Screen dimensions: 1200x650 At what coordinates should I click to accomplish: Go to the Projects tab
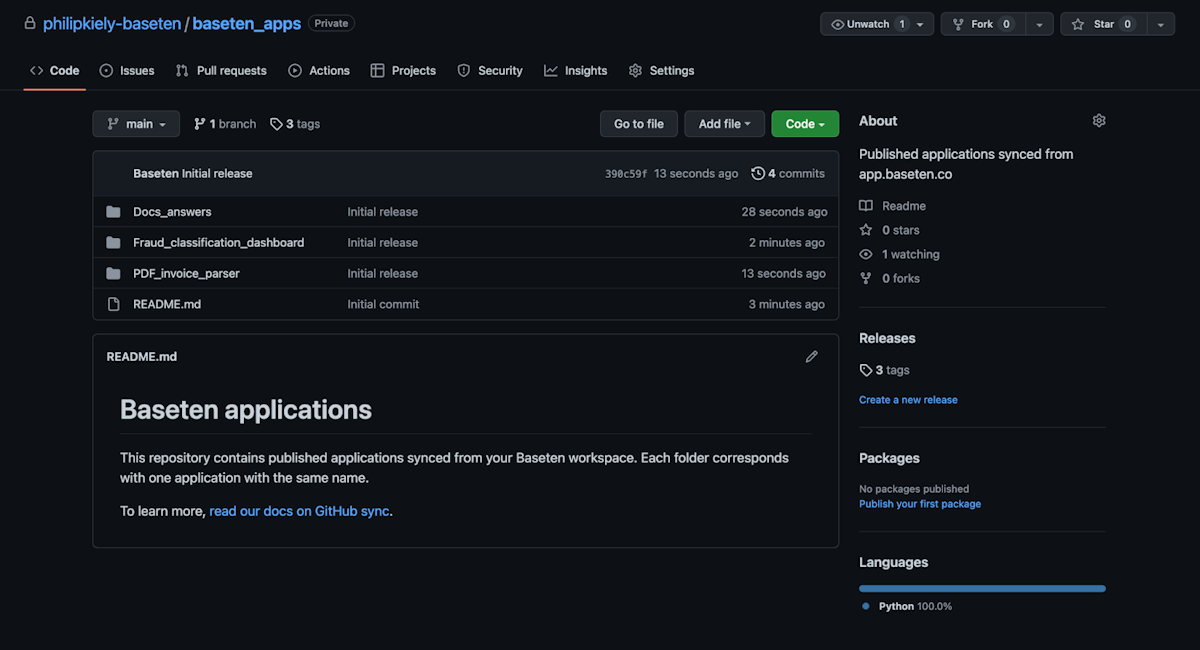(403, 71)
